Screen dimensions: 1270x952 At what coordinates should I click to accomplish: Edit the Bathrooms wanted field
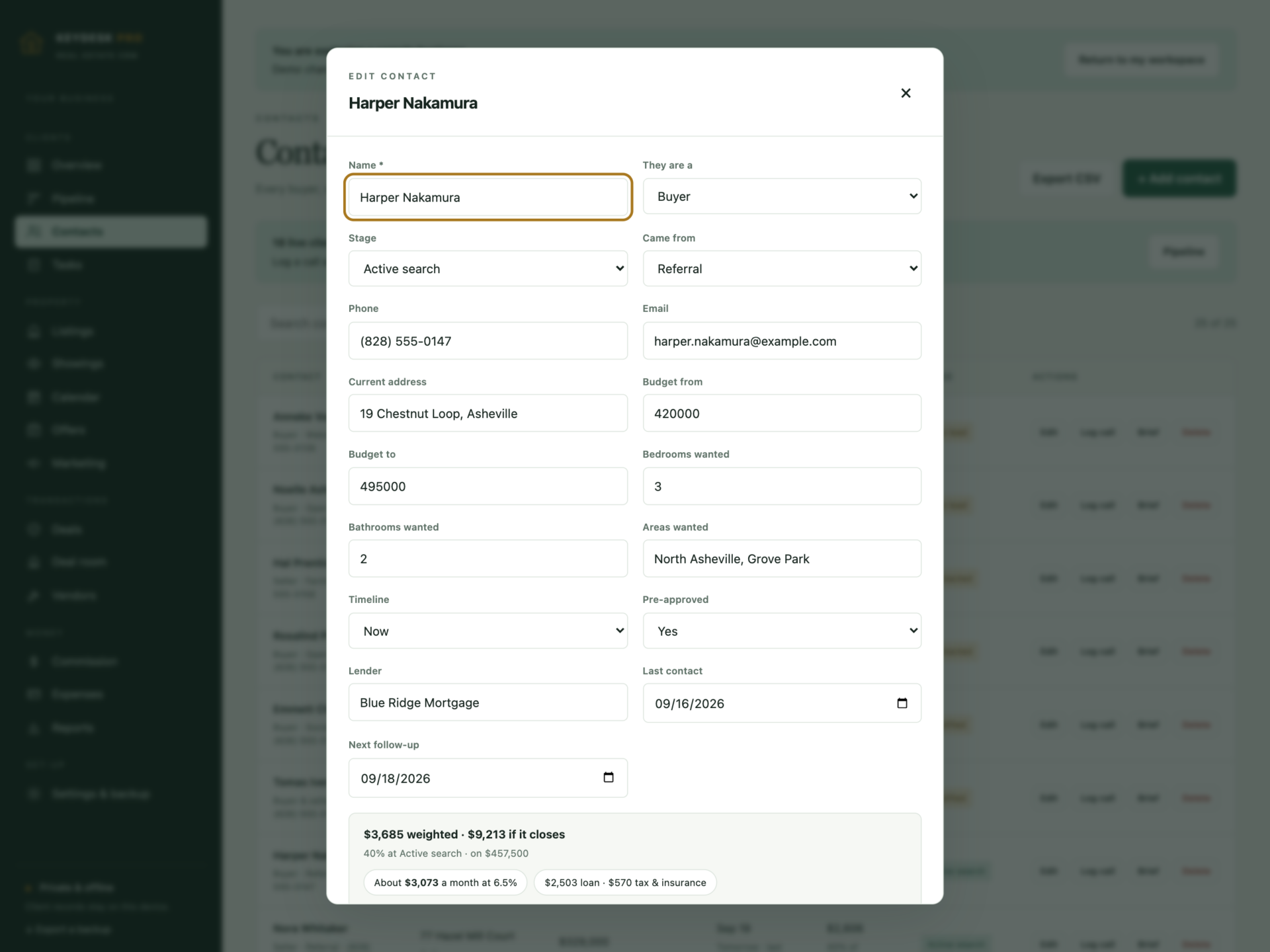[x=487, y=559]
